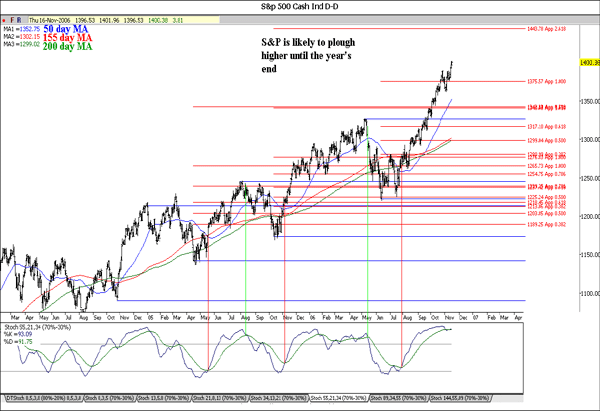
Task: Click the '07' year label on the time axis
Action: [x=476, y=318]
